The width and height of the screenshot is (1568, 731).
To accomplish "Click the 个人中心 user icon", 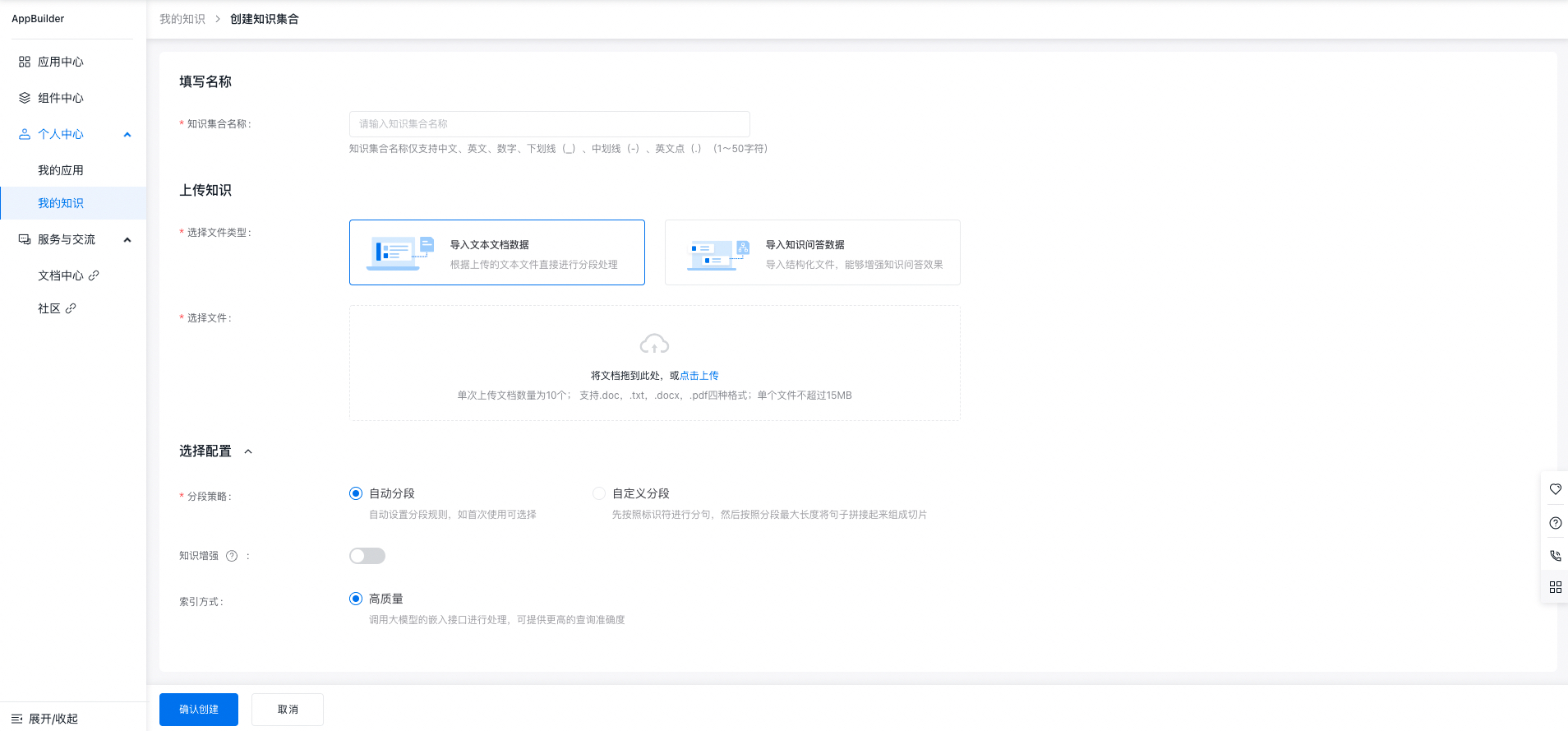I will pos(25,134).
